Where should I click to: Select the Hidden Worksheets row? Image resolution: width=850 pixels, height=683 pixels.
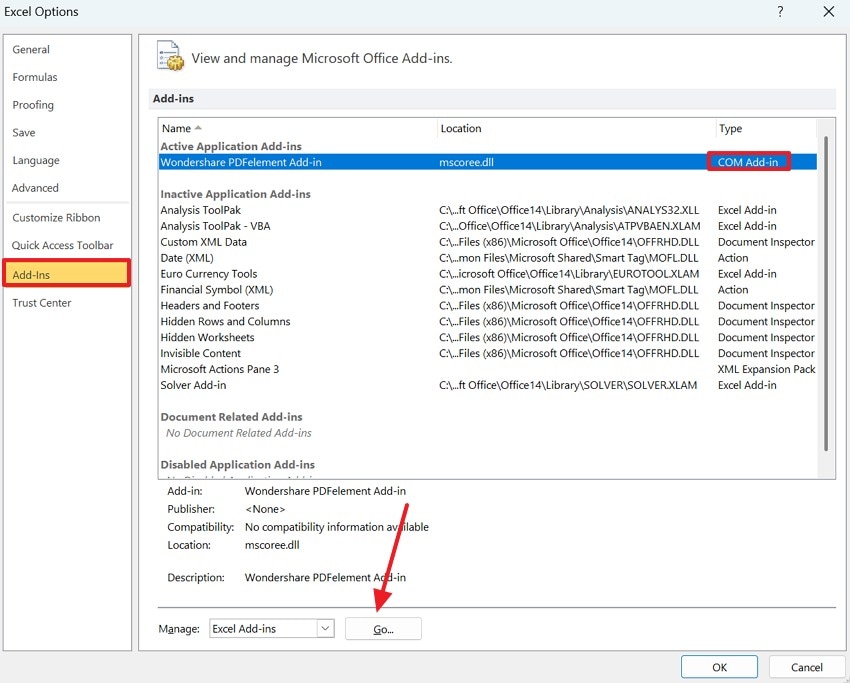pyautogui.click(x=487, y=337)
